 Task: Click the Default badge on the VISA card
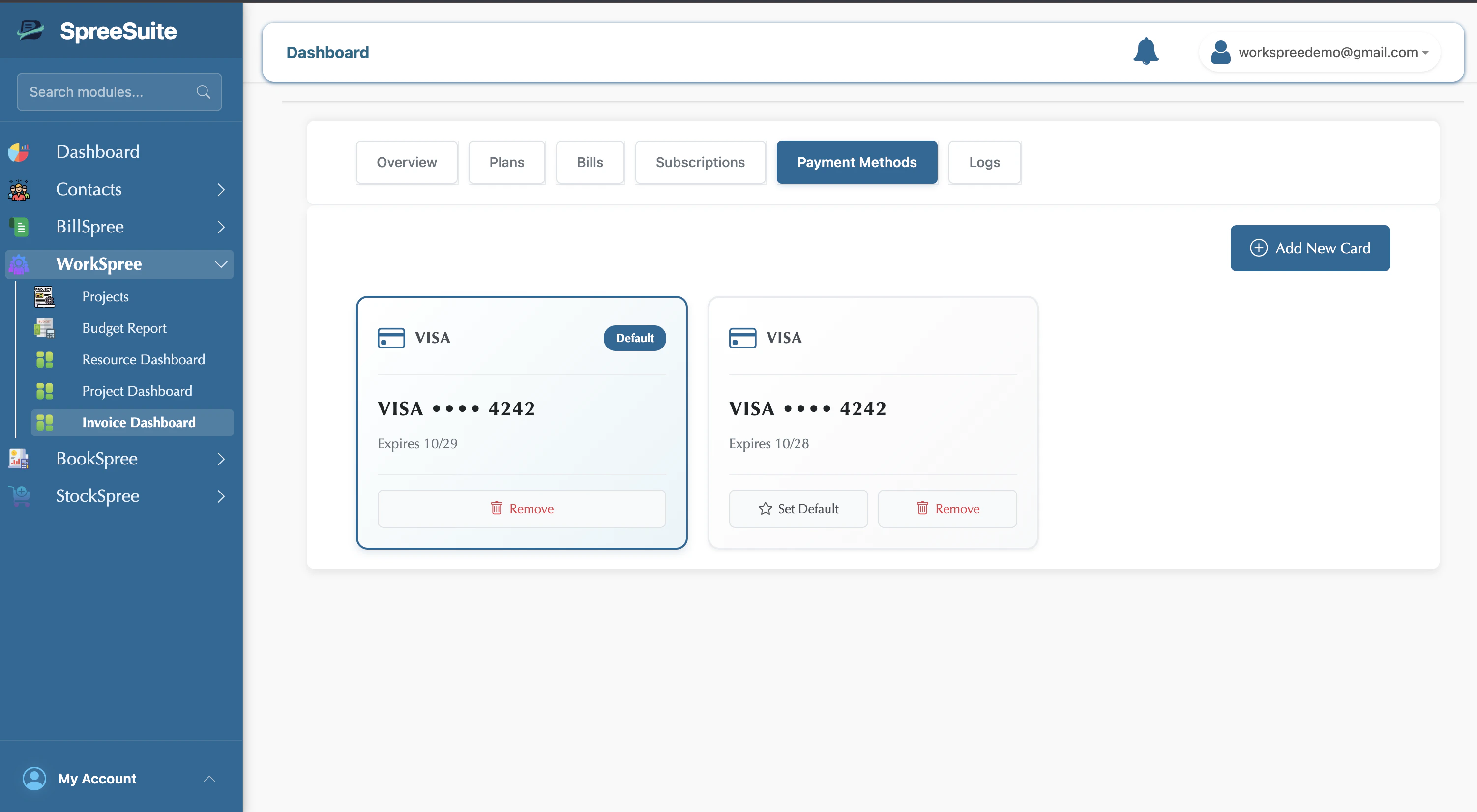tap(635, 338)
